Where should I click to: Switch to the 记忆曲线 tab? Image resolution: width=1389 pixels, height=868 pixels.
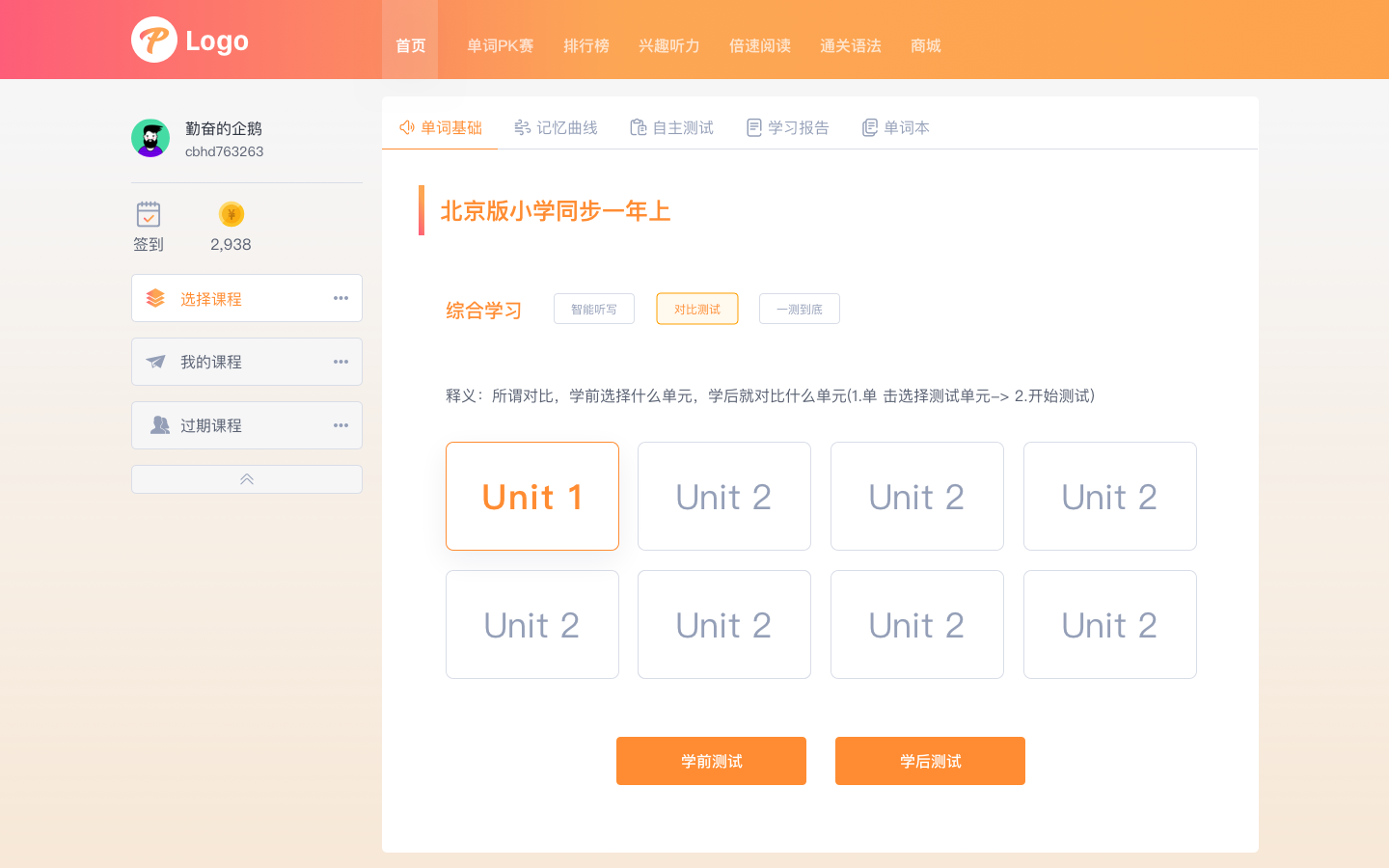tap(556, 127)
